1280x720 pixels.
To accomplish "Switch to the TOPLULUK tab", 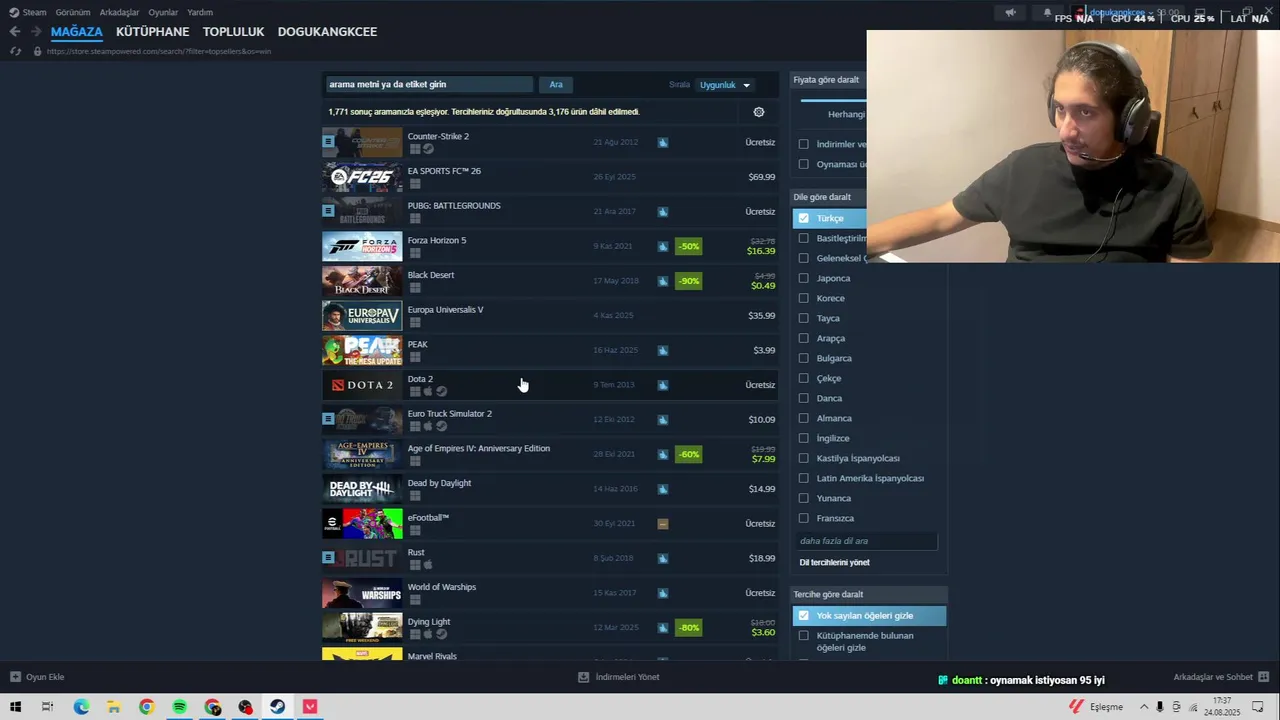I will point(233,32).
